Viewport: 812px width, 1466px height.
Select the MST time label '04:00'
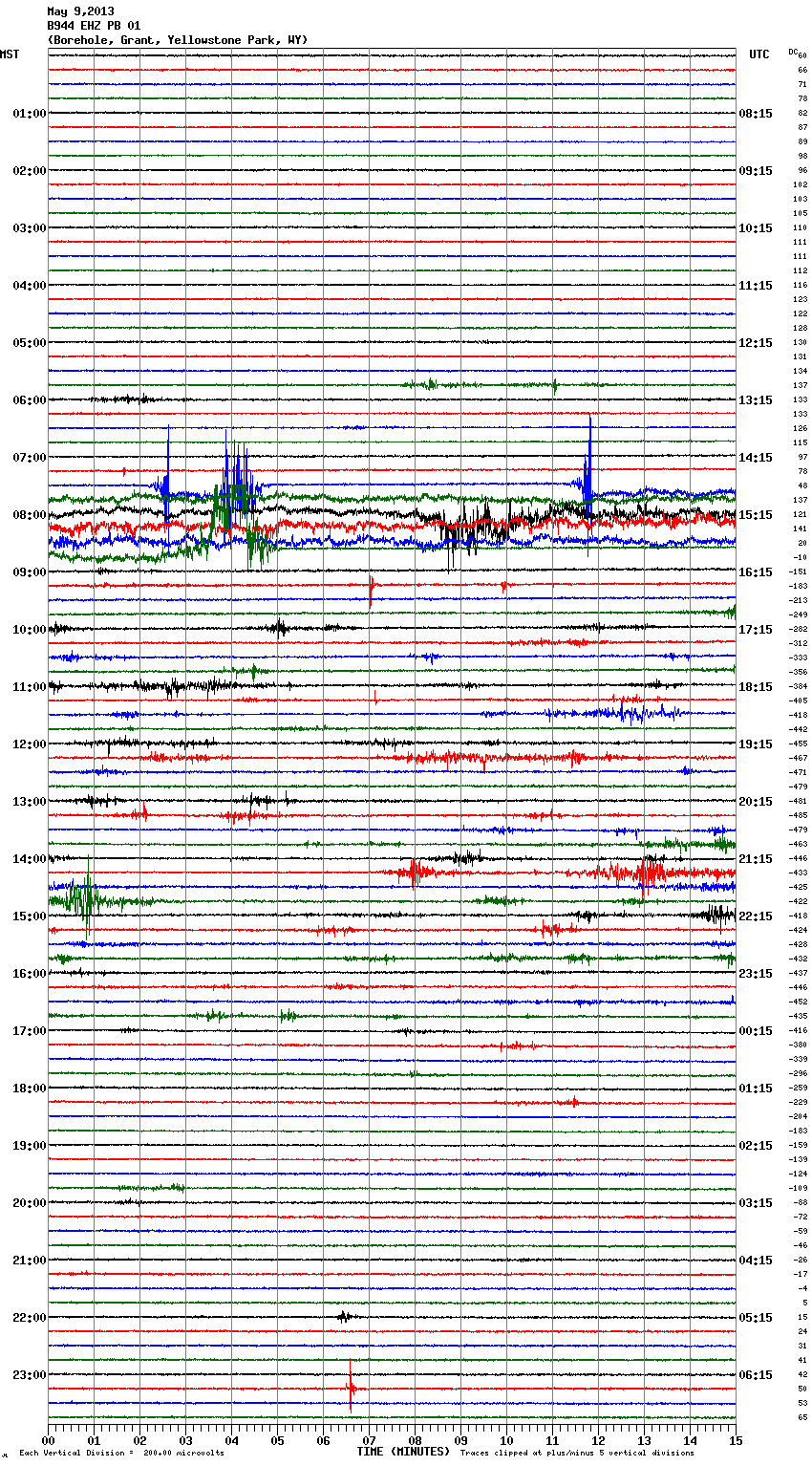click(x=30, y=286)
